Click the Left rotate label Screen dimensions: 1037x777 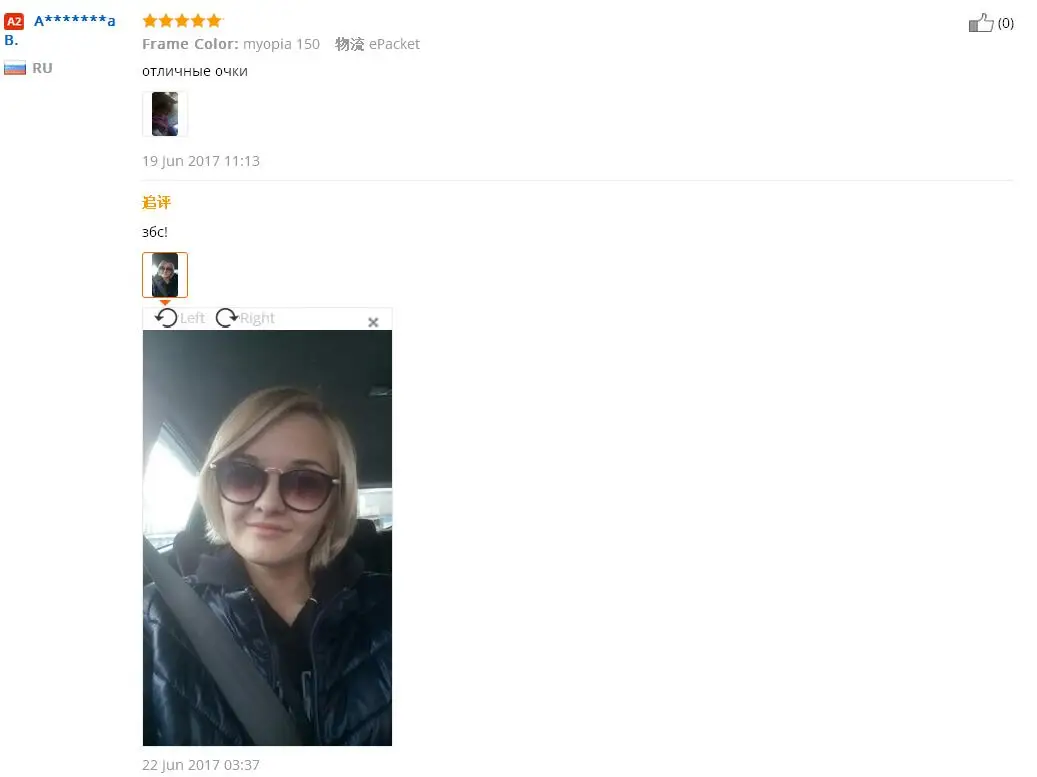(x=192, y=318)
